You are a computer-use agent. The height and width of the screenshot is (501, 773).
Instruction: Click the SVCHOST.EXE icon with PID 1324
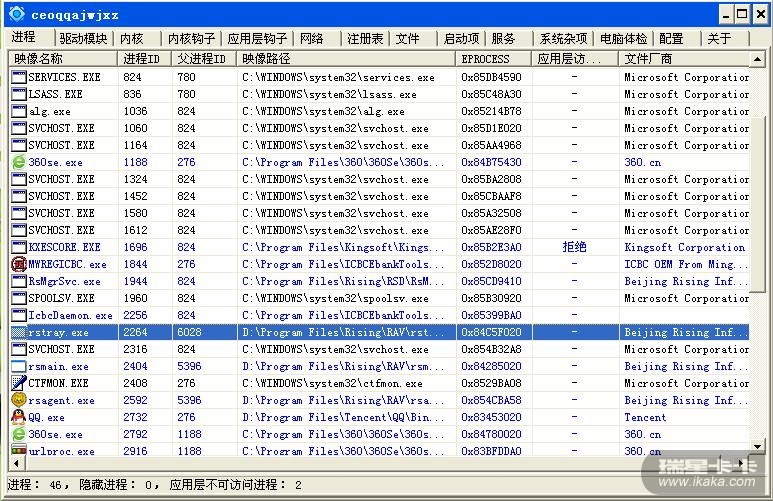coord(19,179)
